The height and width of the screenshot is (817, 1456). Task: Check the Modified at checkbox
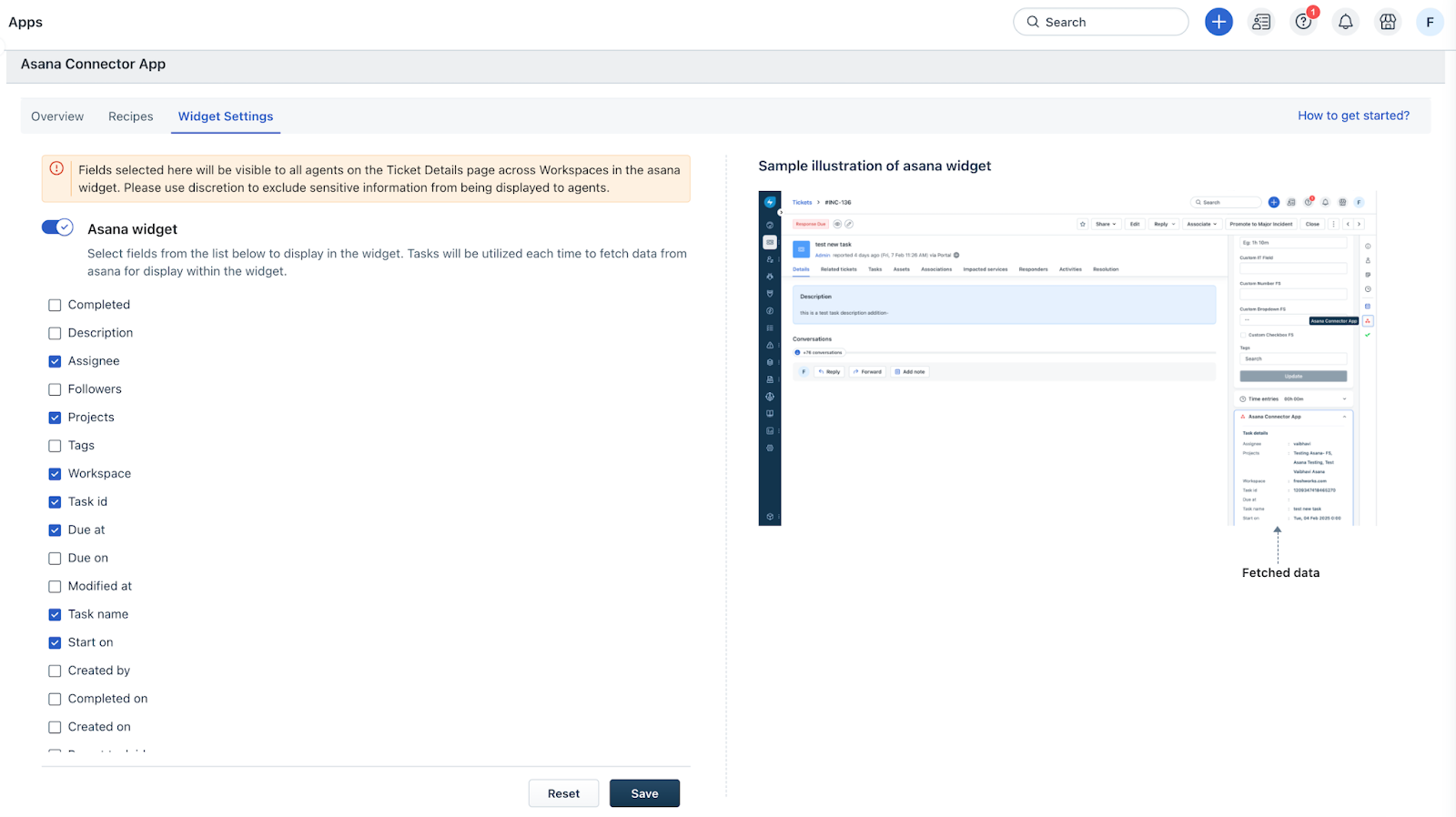click(x=55, y=587)
